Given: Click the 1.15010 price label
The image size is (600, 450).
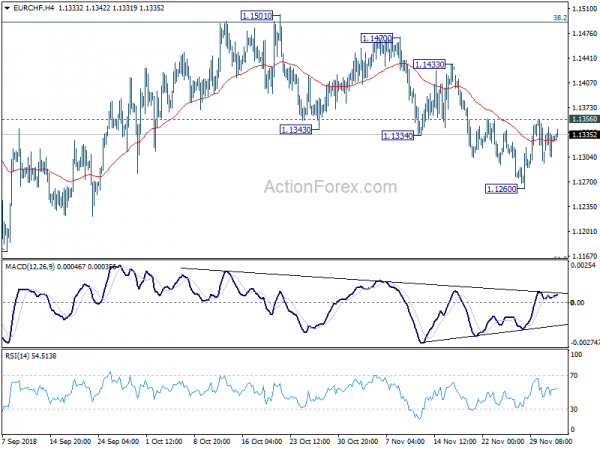Looking at the screenshot, I should pyautogui.click(x=257, y=16).
